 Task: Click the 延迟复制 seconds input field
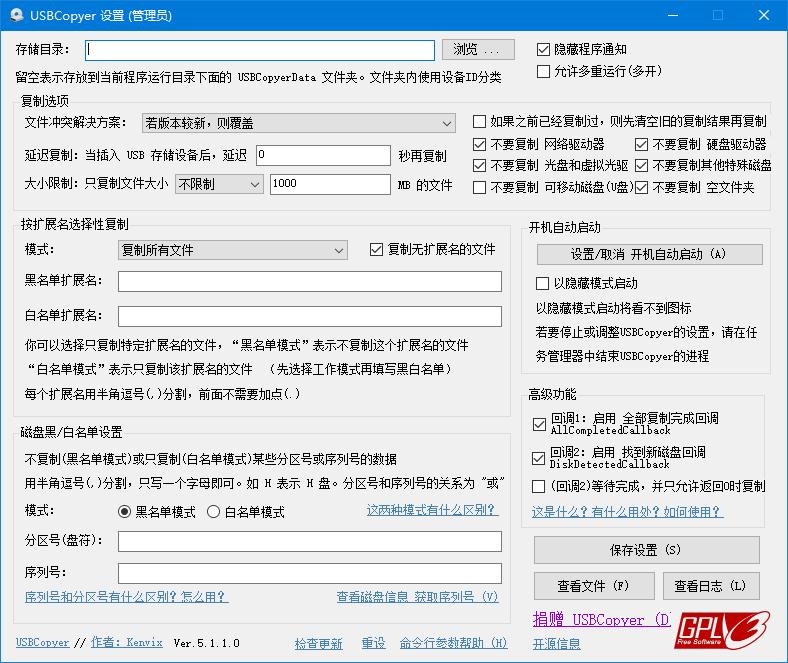point(323,155)
